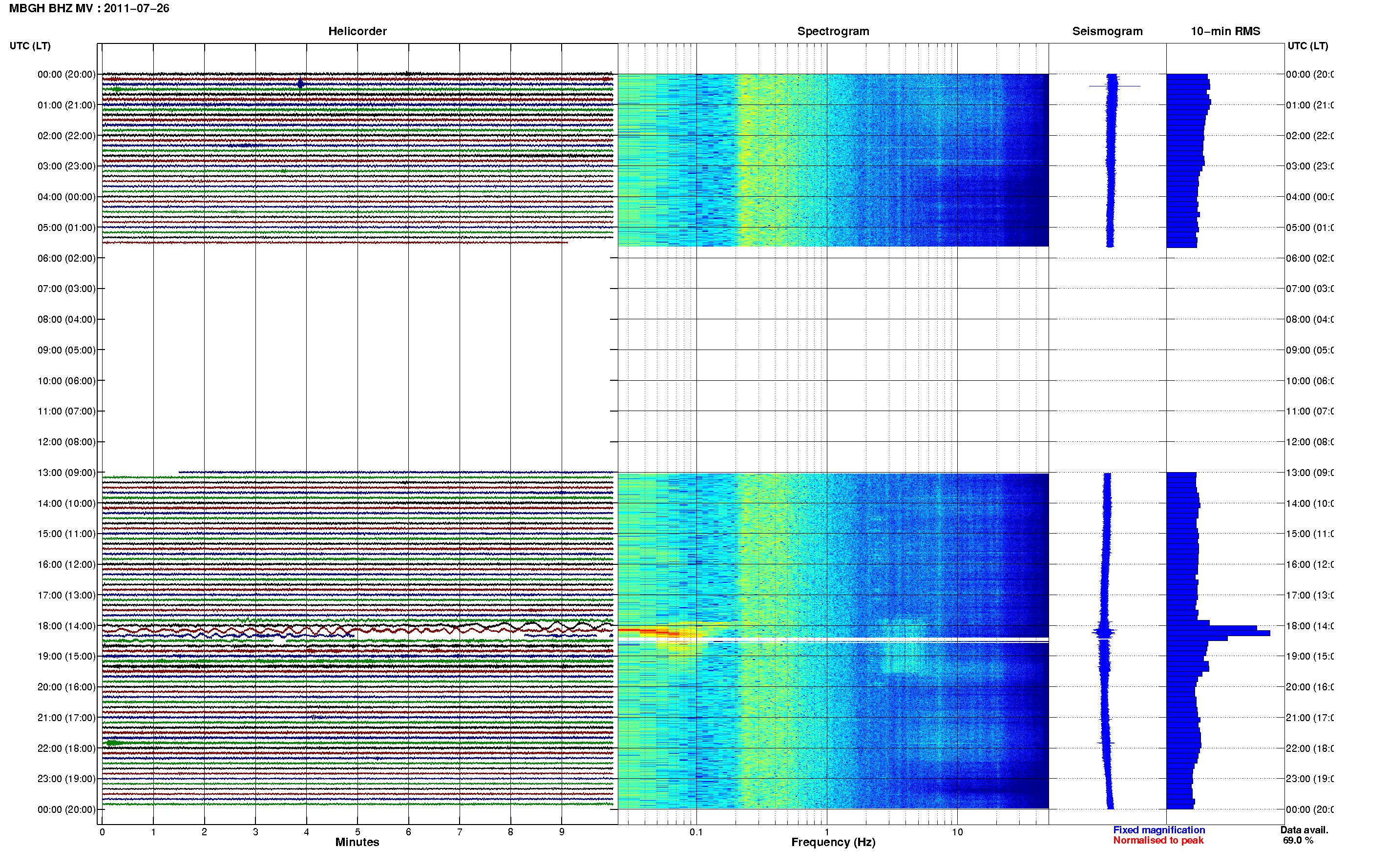Click the 10 frequency tick label
1389x868 pixels.
pos(957,832)
